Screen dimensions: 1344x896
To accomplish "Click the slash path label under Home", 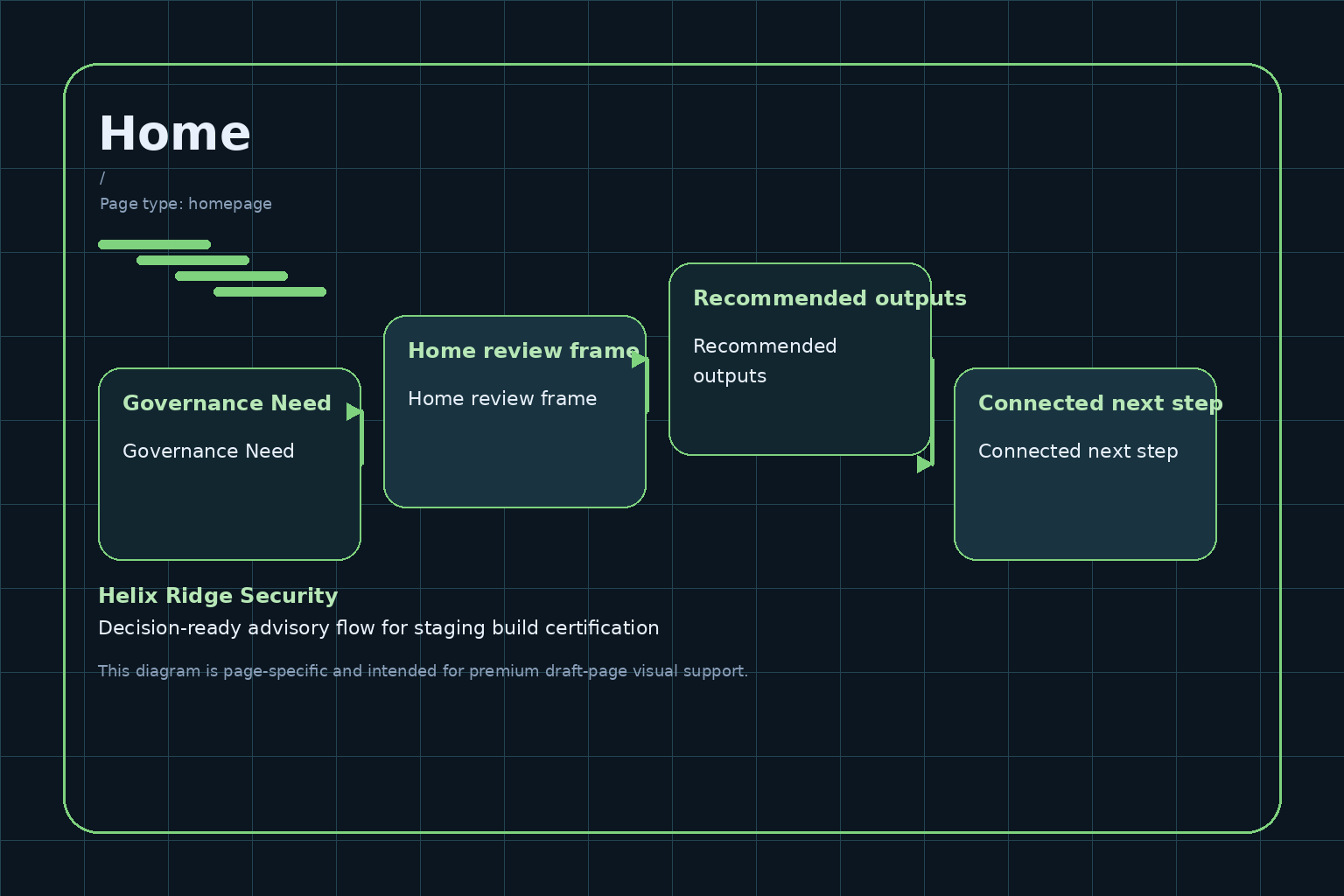I will [x=102, y=178].
